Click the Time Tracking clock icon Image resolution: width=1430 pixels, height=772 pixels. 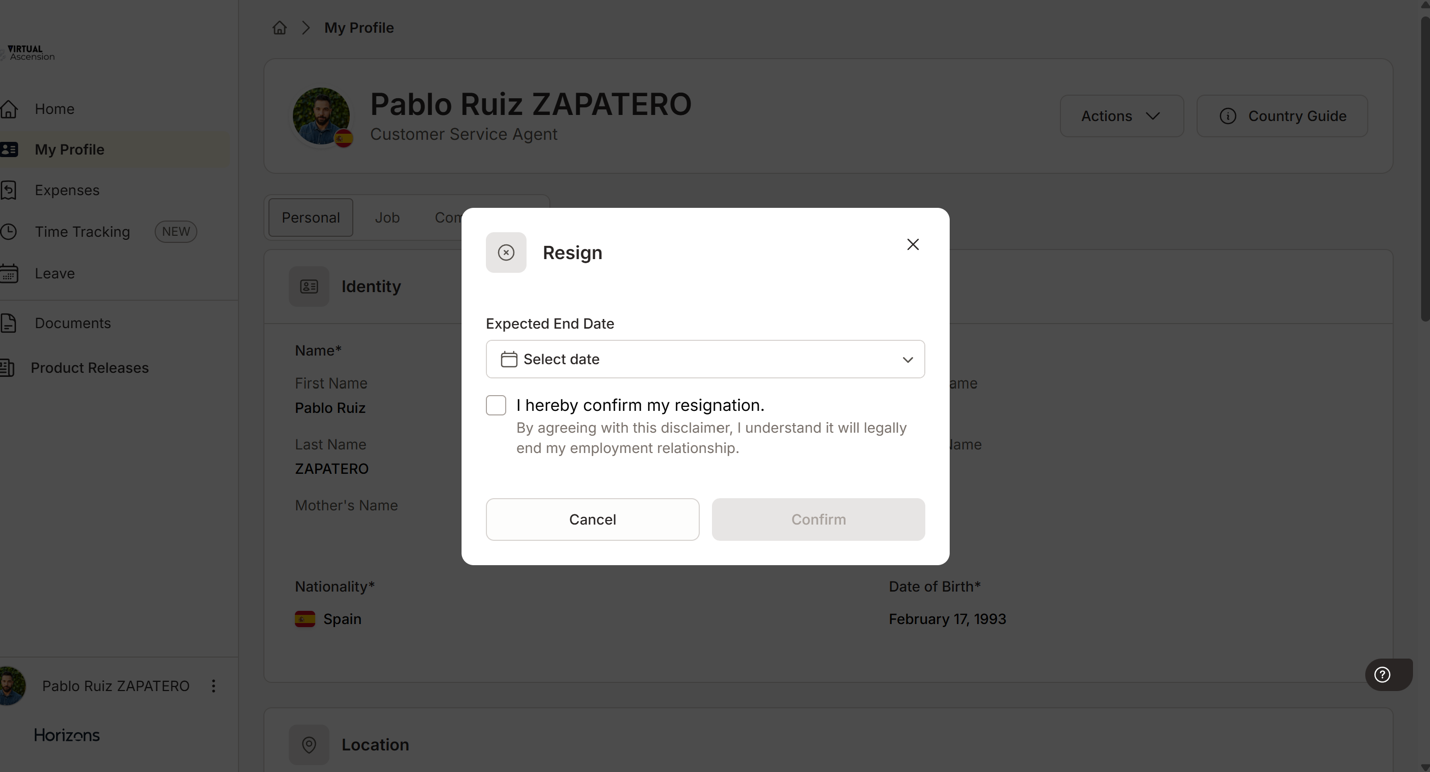(x=9, y=232)
